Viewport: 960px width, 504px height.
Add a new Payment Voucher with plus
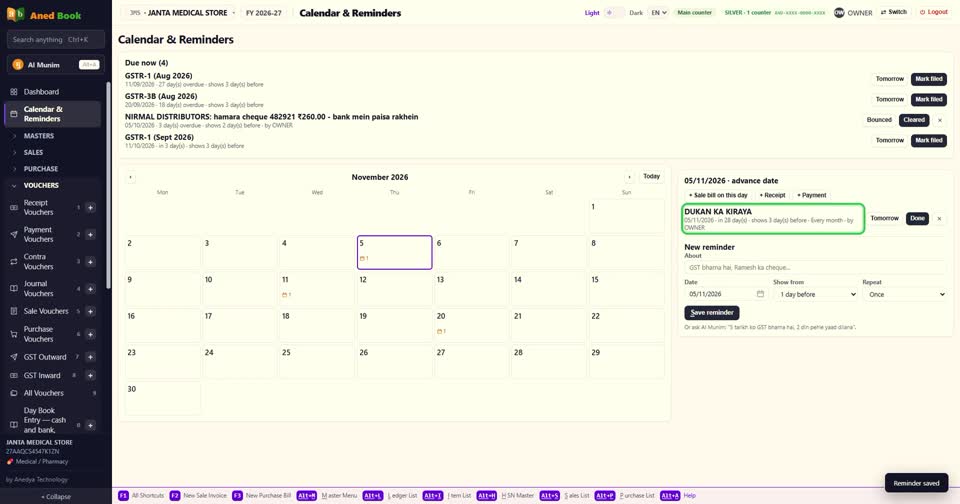(x=90, y=235)
